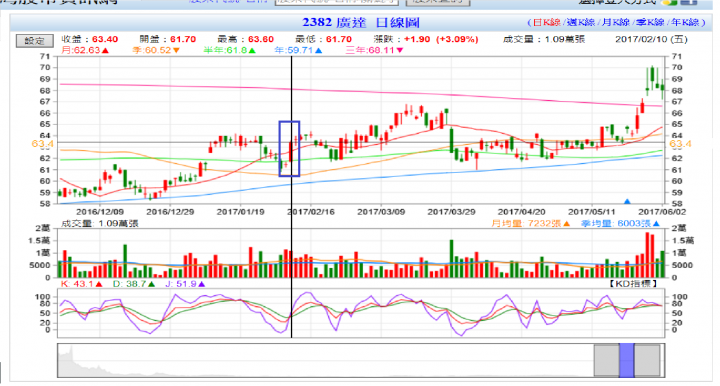The image size is (720, 386).
Task: Click the date 2017/02/10 (五)
Action: pos(652,39)
